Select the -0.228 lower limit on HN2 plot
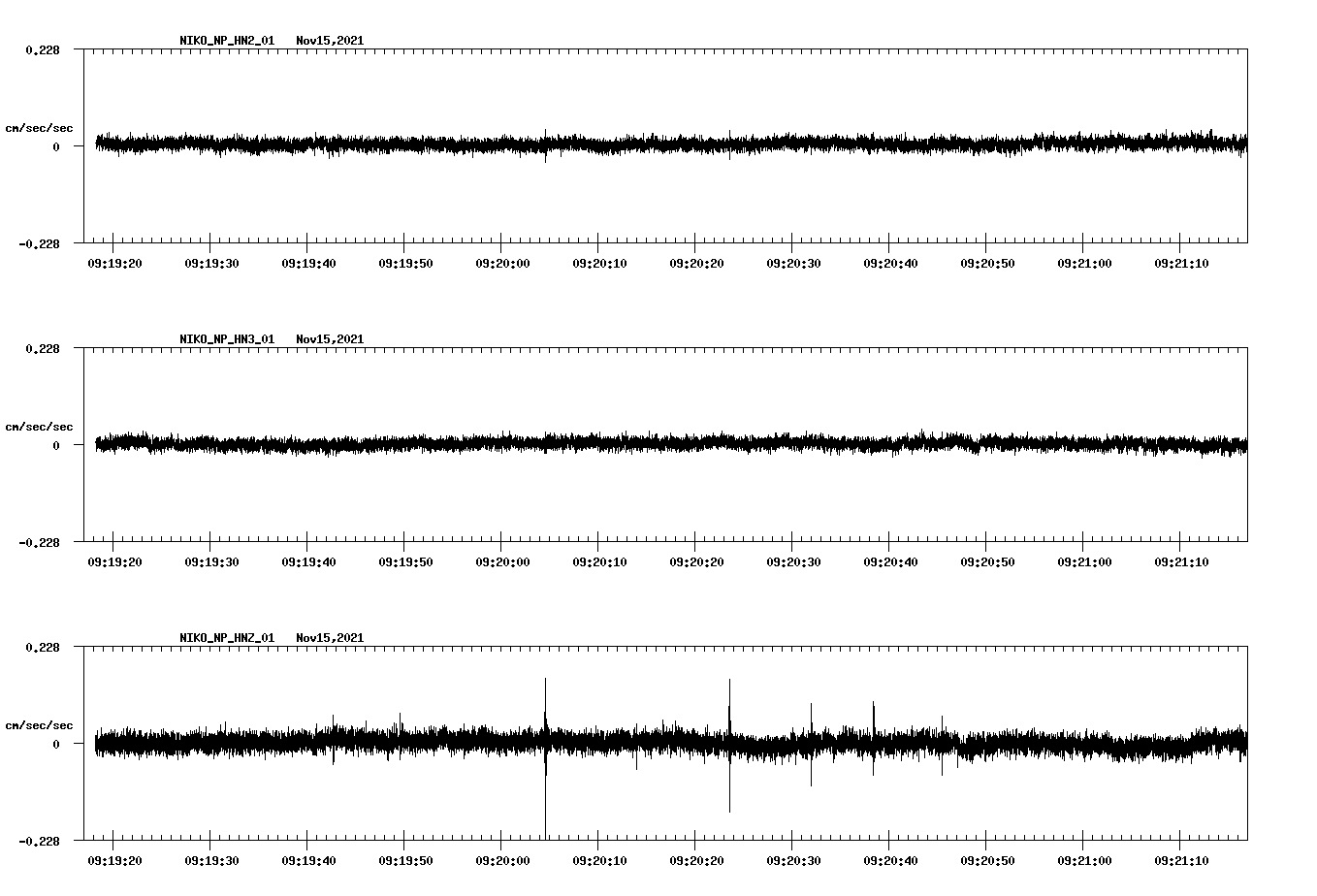The height and width of the screenshot is (896, 1317). (39, 244)
